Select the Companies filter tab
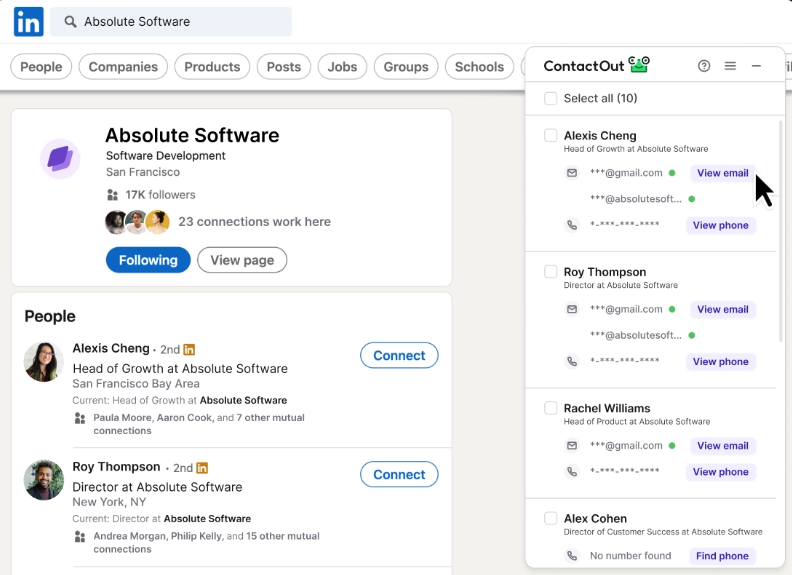 click(123, 67)
